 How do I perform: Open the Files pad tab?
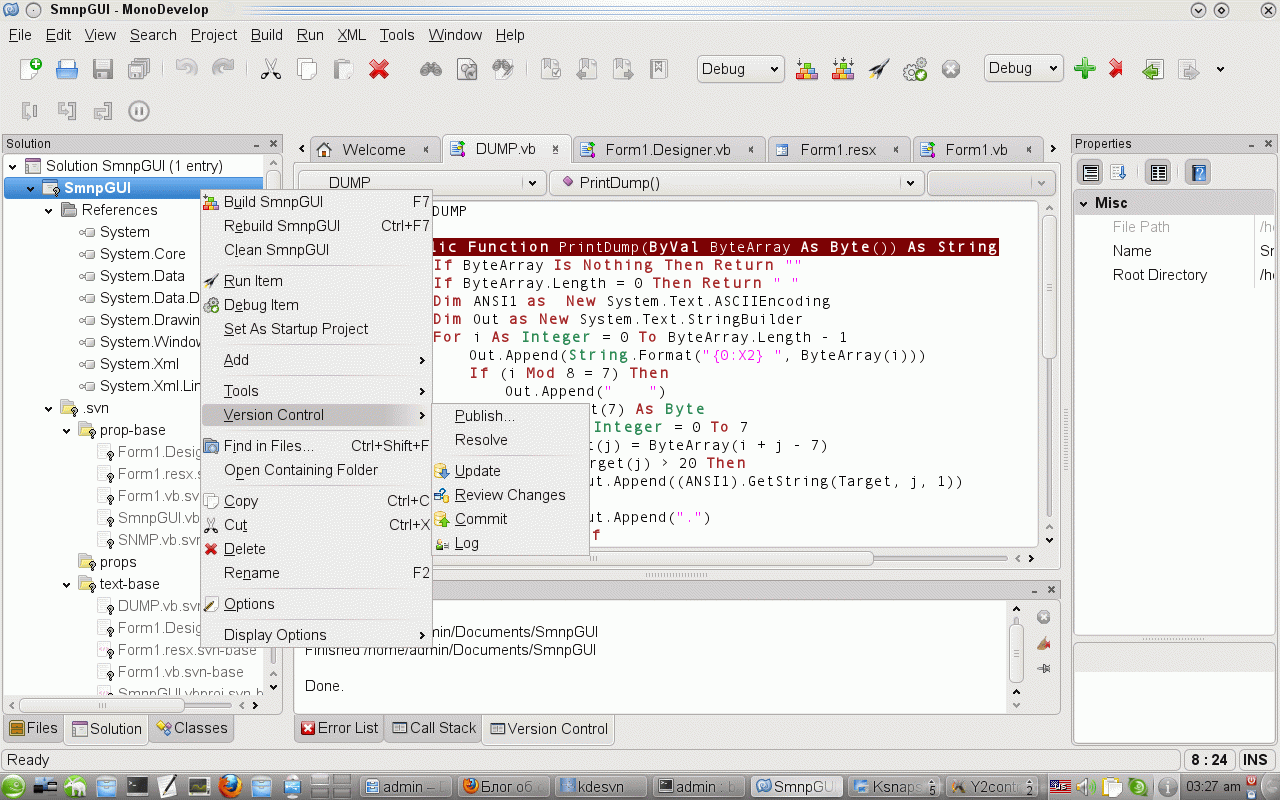point(34,728)
